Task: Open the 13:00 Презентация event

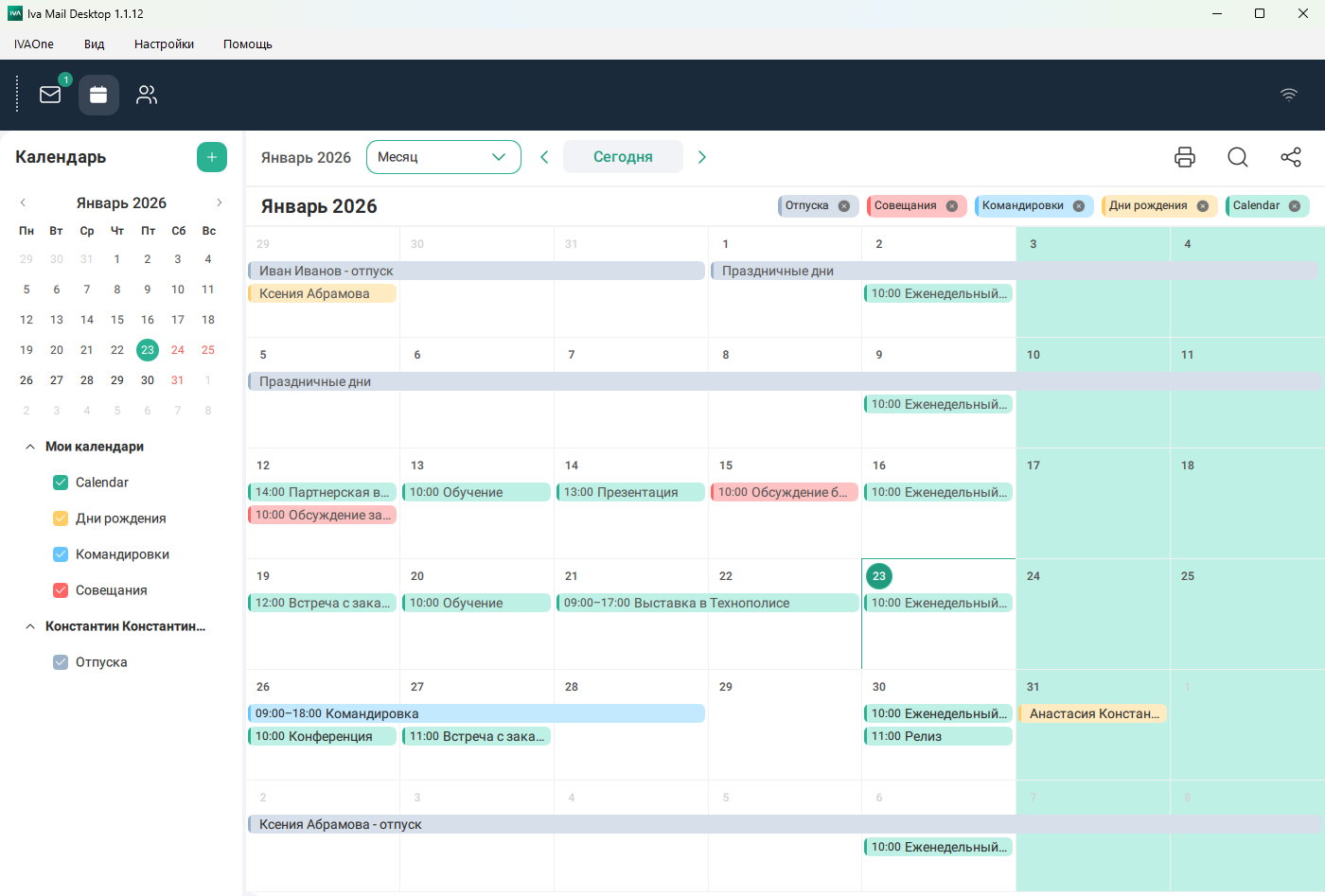Action: pos(630,492)
